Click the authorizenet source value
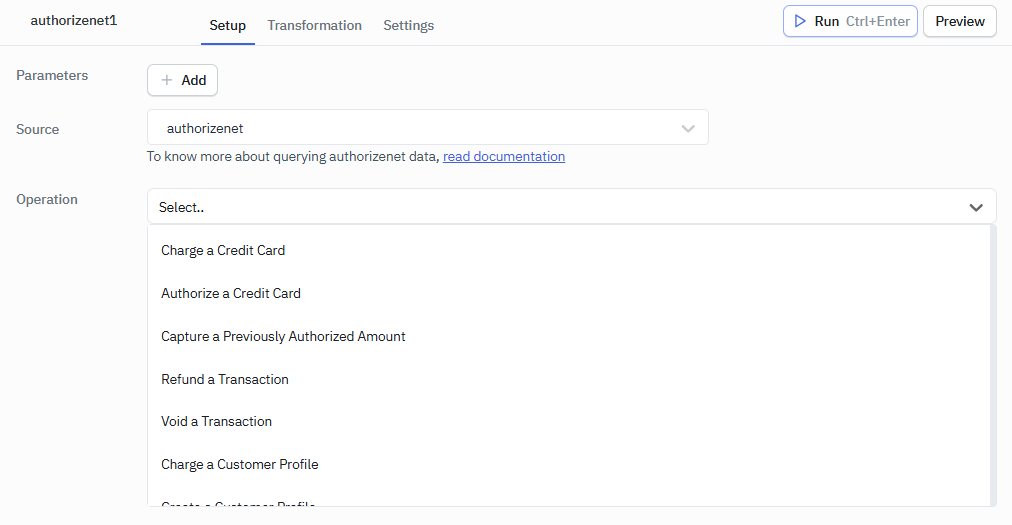 [x=205, y=129]
